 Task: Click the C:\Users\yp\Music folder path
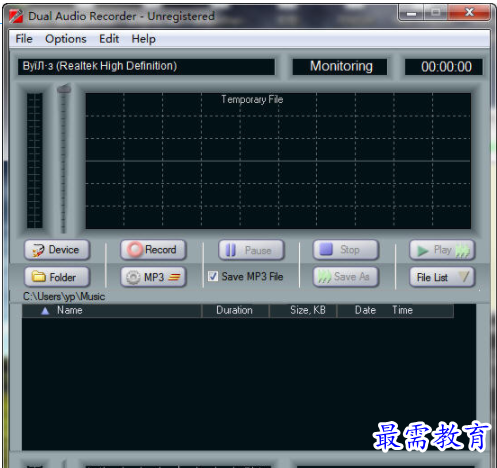64,297
